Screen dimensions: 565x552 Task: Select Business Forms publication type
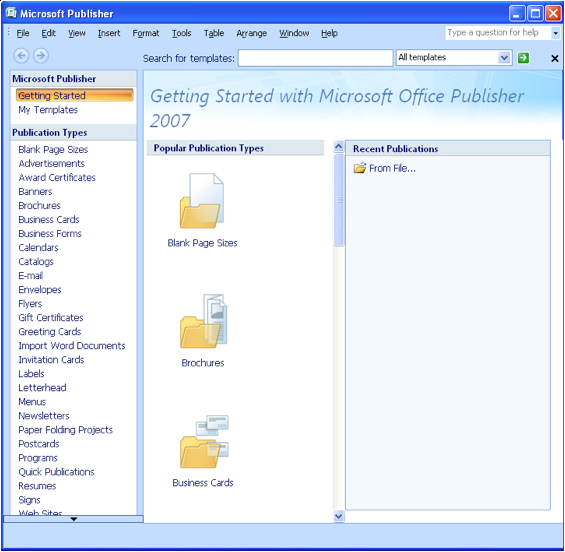pyautogui.click(x=50, y=233)
